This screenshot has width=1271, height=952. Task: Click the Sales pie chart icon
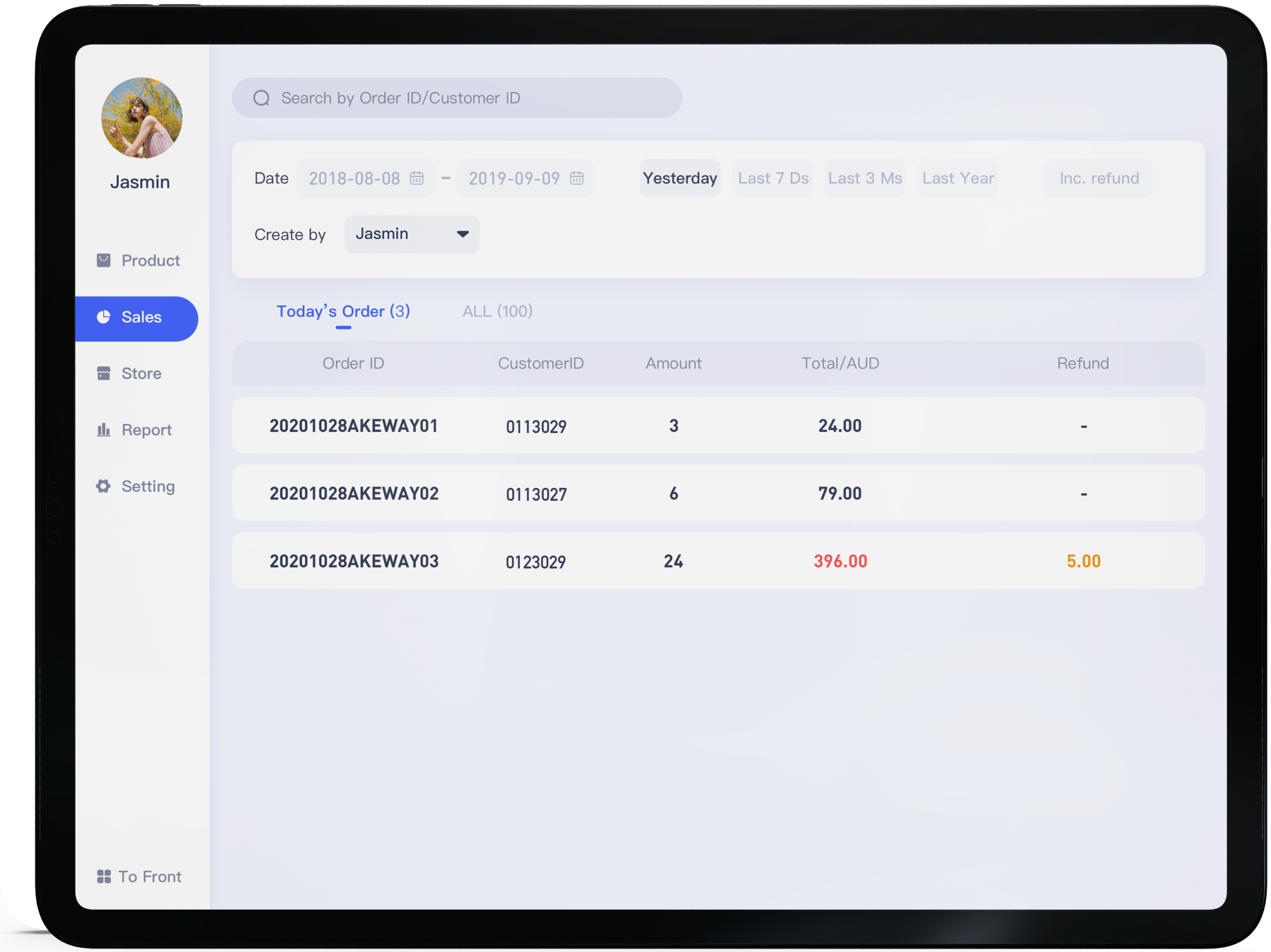pyautogui.click(x=103, y=317)
